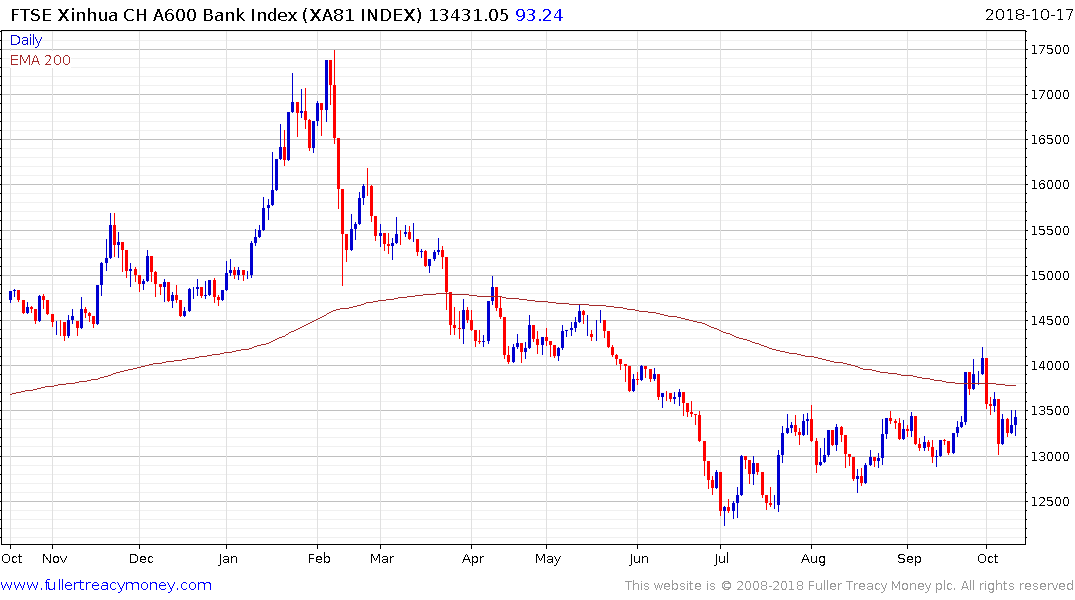This screenshot has height=600, width=1075.
Task: Open the www.fullertreacymoney.com link
Action: point(106,585)
